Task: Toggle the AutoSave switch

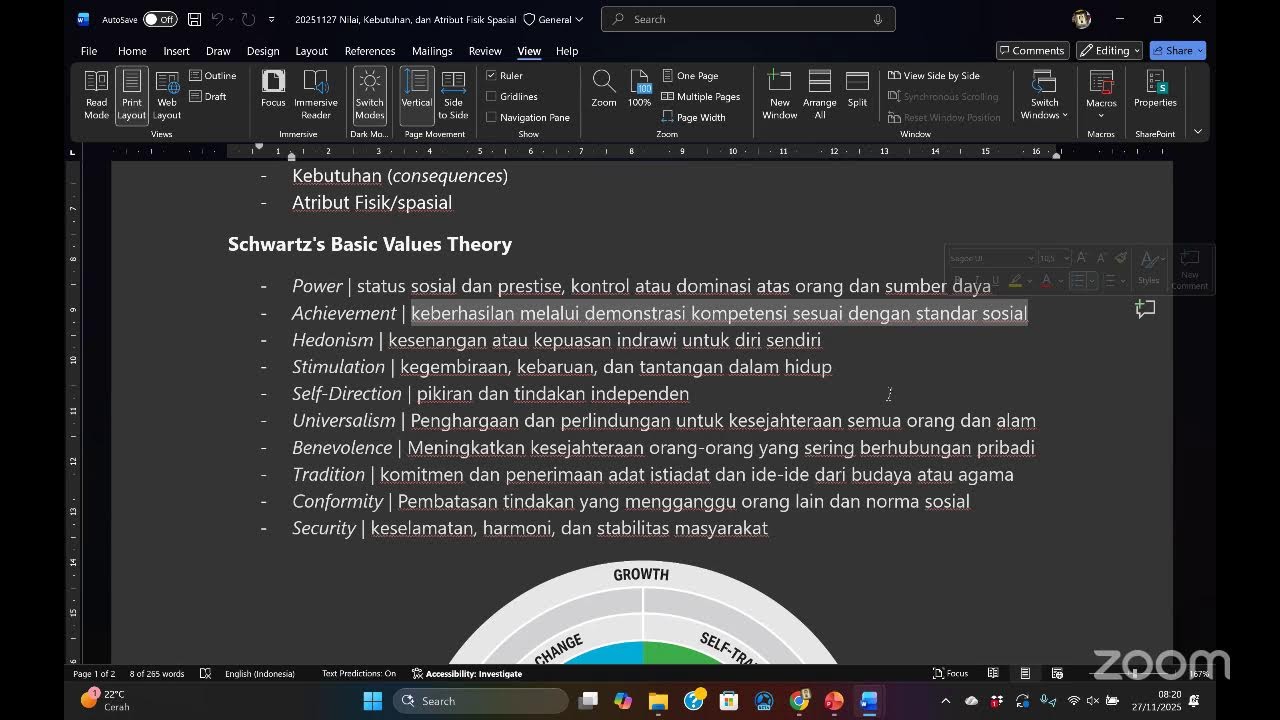Action: tap(160, 19)
